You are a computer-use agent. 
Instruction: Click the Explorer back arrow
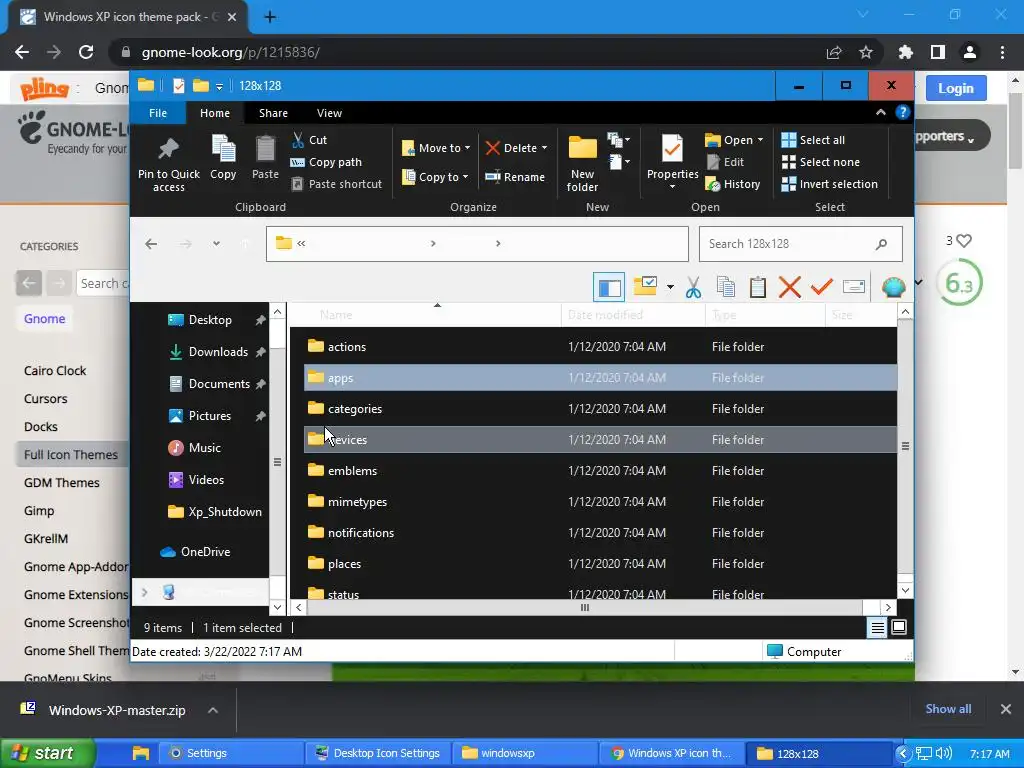(x=151, y=244)
